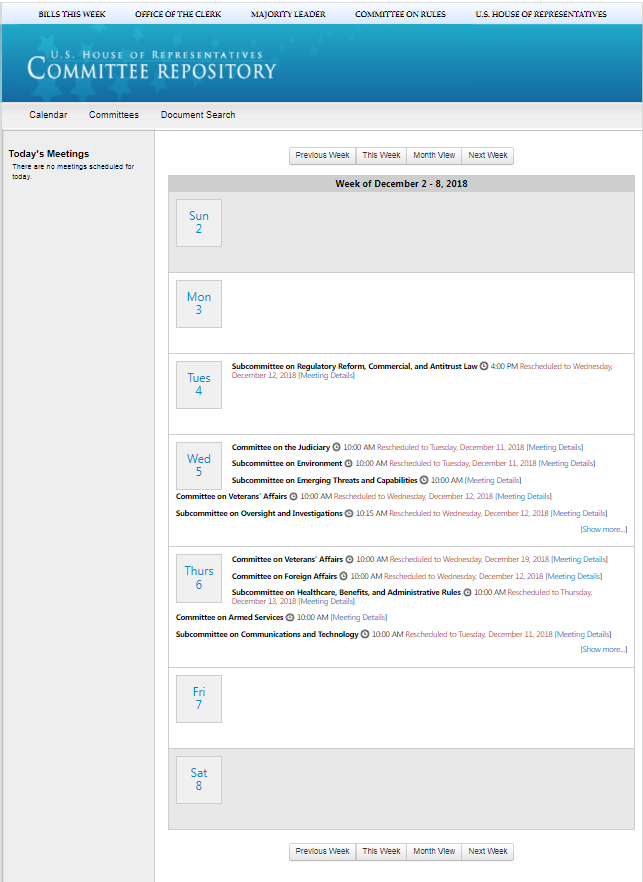Viewport: 643px width, 882px height.
Task: Advance to Next Week at top
Action: point(488,156)
